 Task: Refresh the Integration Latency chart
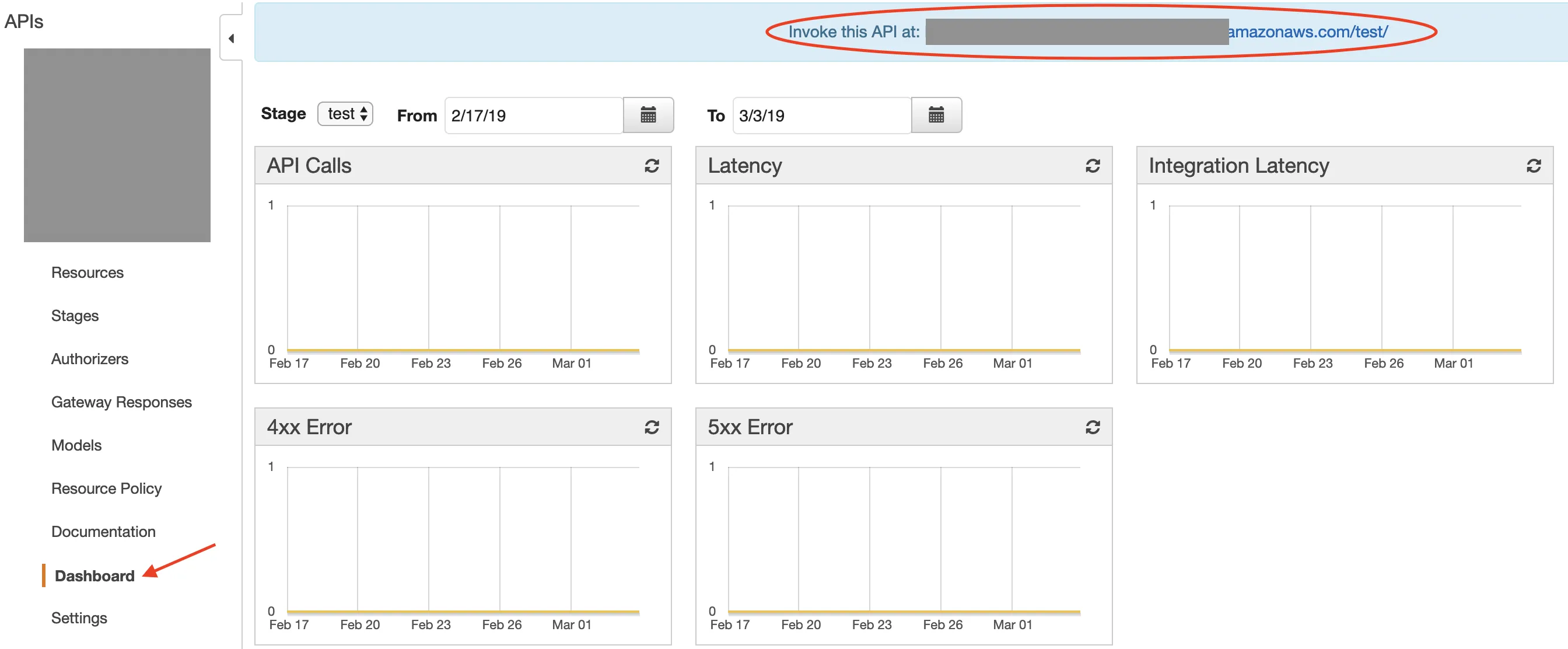(1534, 166)
